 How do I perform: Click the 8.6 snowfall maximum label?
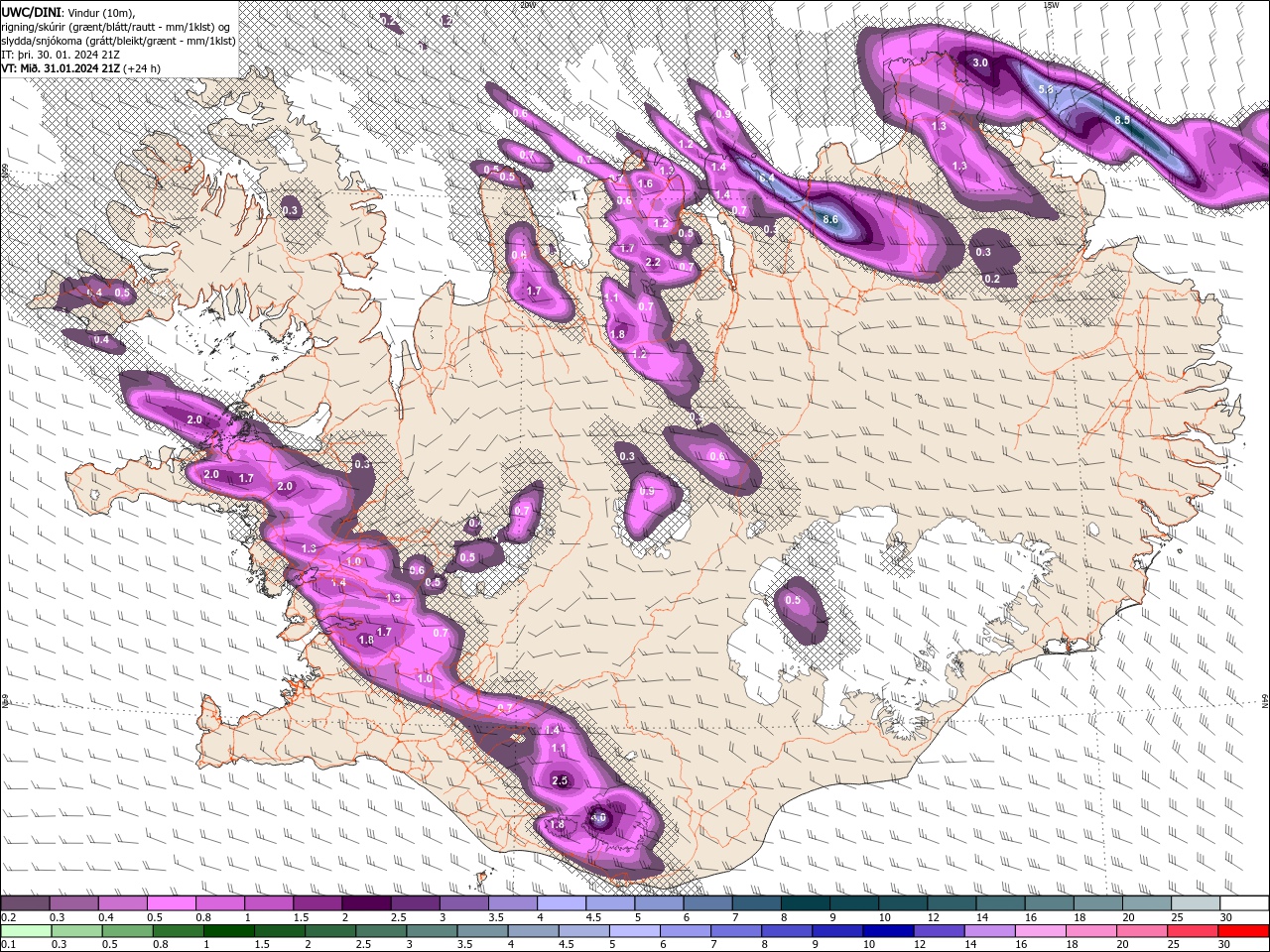tap(830, 218)
